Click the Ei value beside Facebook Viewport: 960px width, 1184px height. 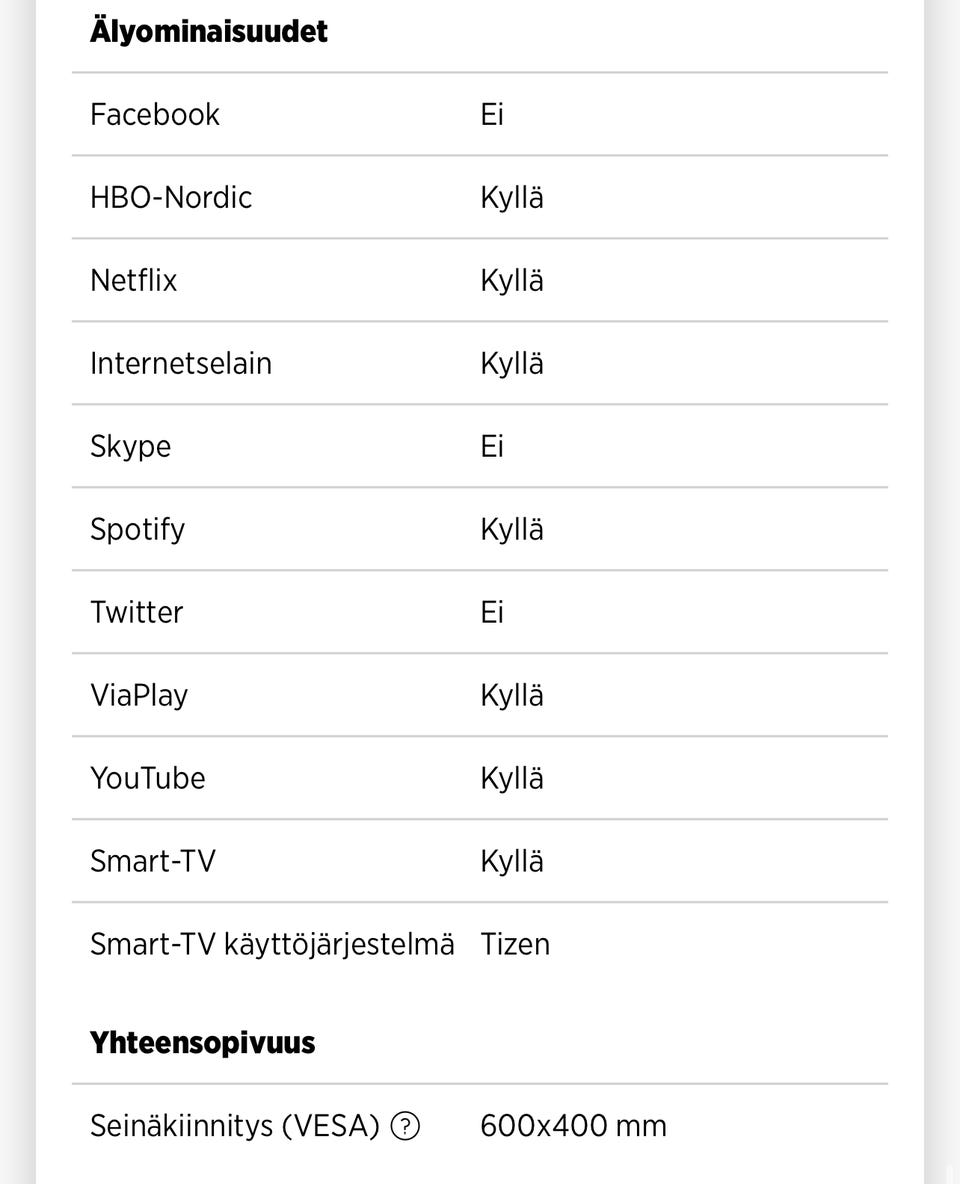click(492, 114)
